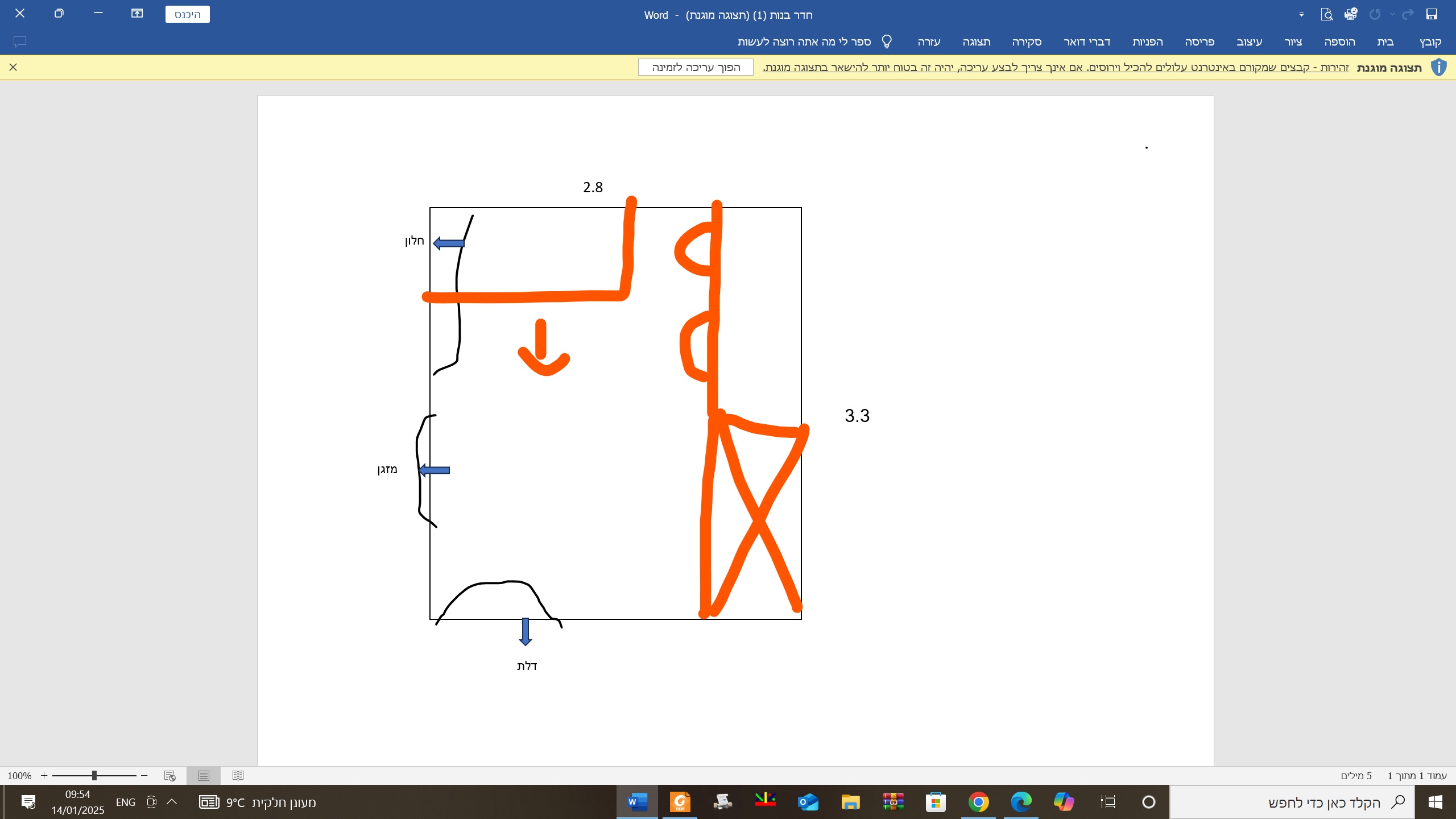
Task: Click the היכנס sign-in button
Action: click(x=187, y=14)
